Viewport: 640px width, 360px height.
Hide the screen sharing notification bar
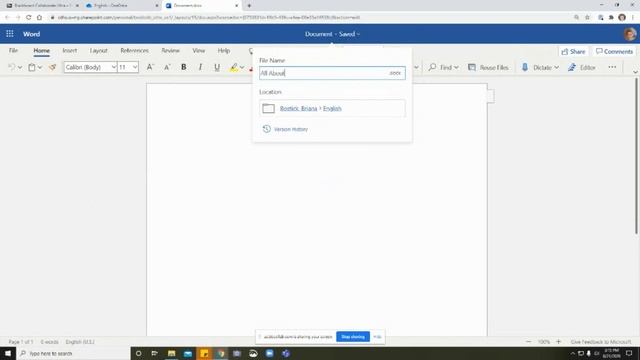(x=377, y=337)
